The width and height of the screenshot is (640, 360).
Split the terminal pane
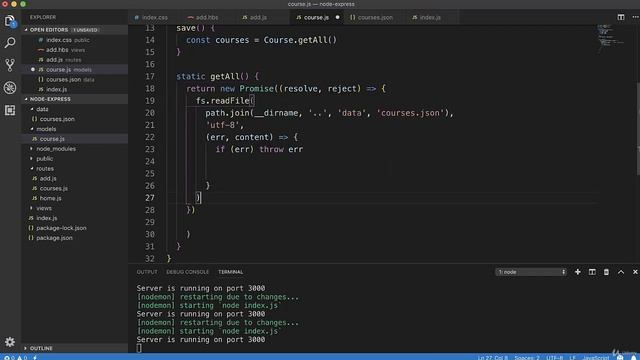pyautogui.click(x=592, y=272)
